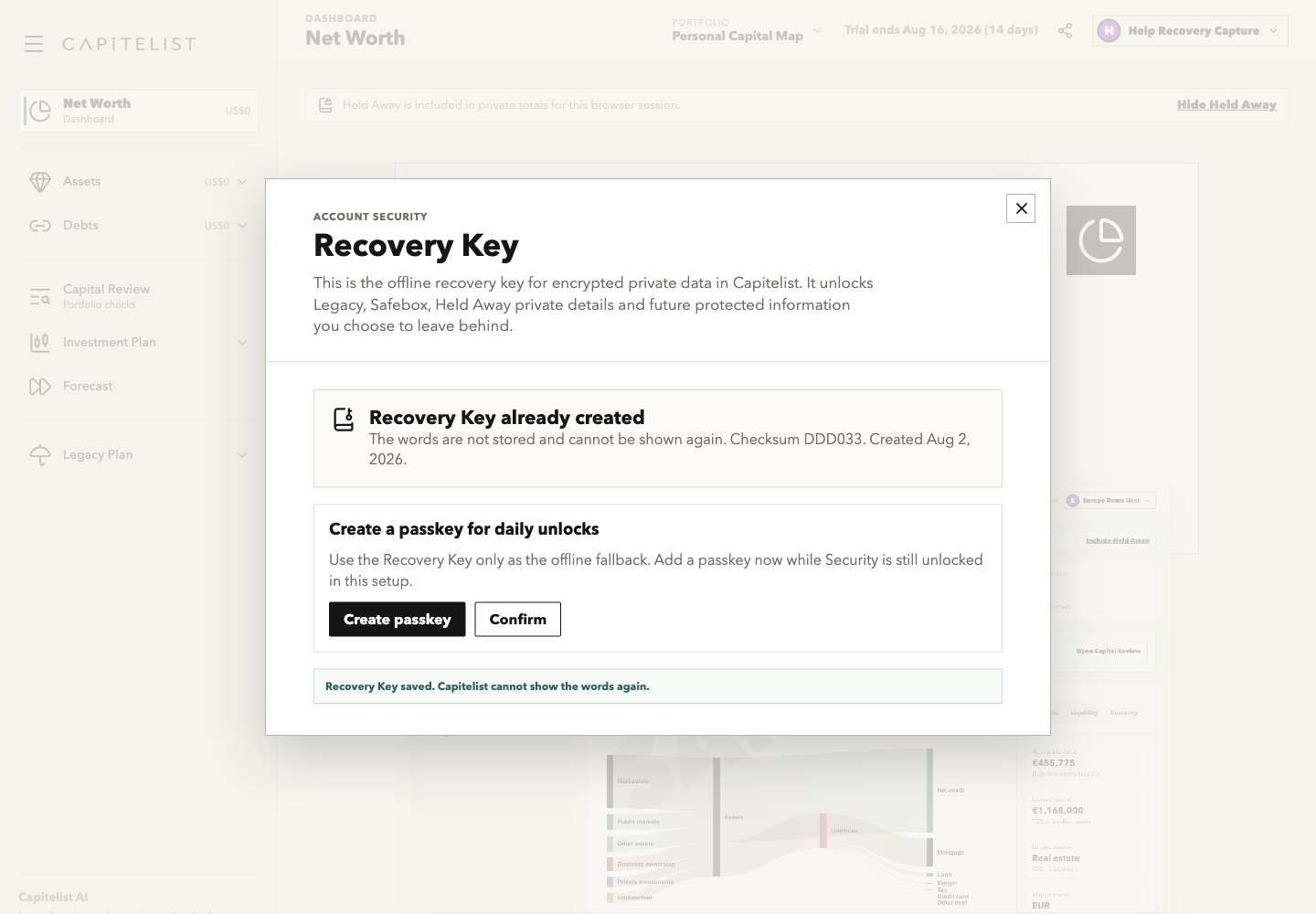This screenshot has height=914, width=1316.
Task: Click the Held Away included banner text
Action: click(x=512, y=105)
